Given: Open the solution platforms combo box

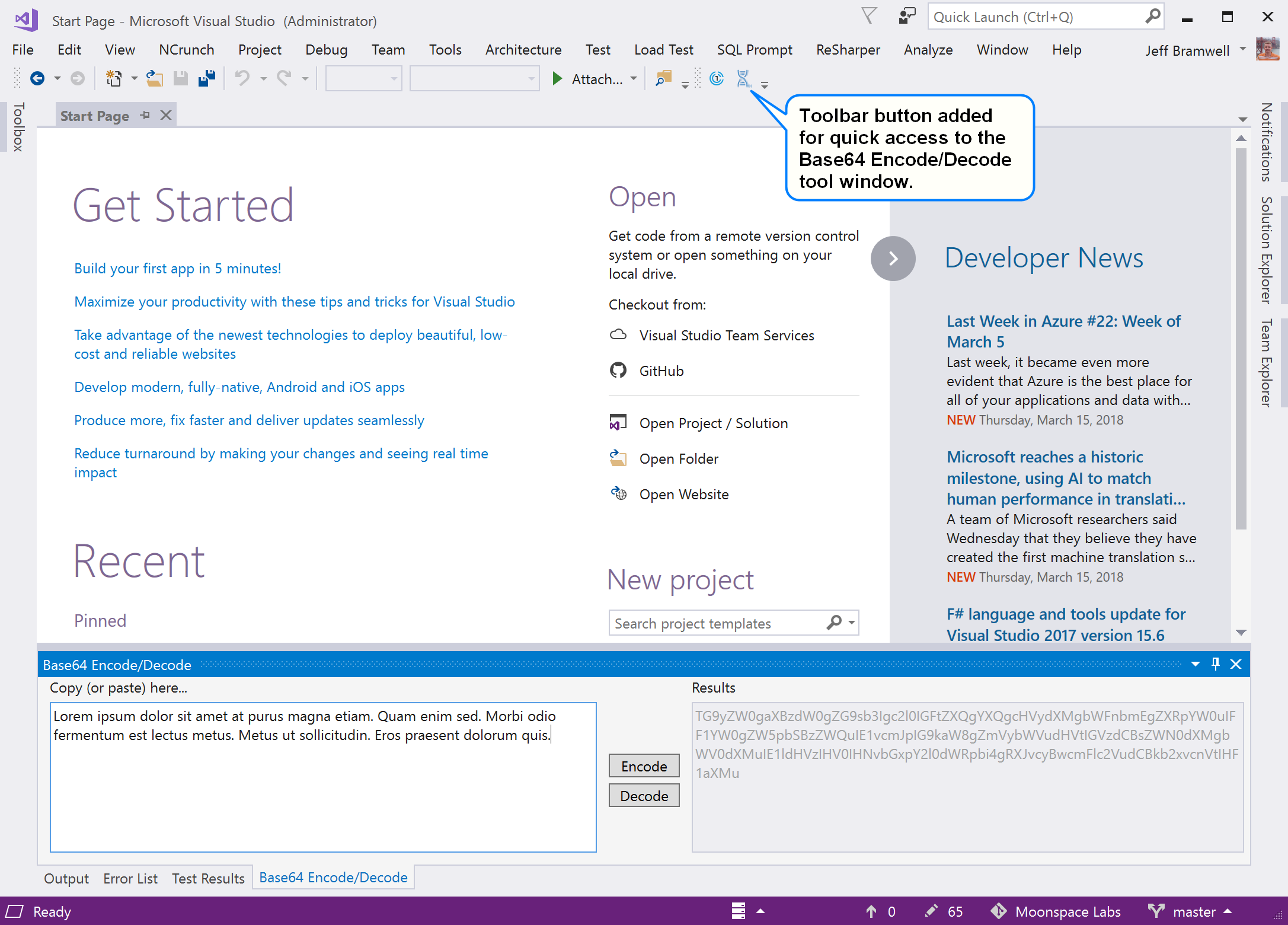Looking at the screenshot, I should pos(475,78).
